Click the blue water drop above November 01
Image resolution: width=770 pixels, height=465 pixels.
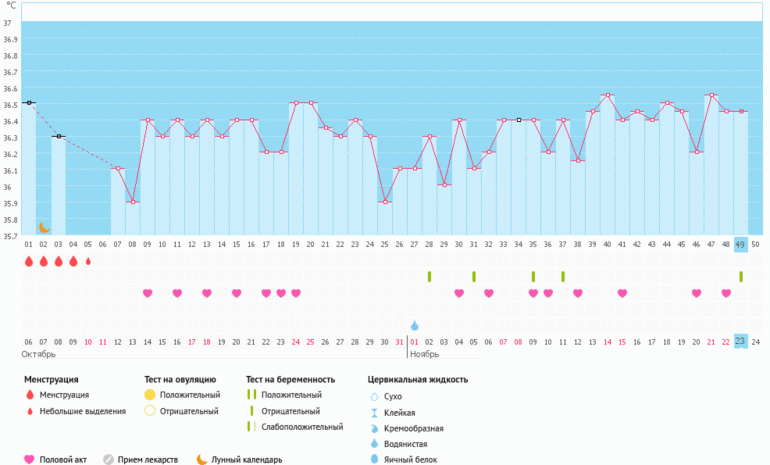pos(414,325)
